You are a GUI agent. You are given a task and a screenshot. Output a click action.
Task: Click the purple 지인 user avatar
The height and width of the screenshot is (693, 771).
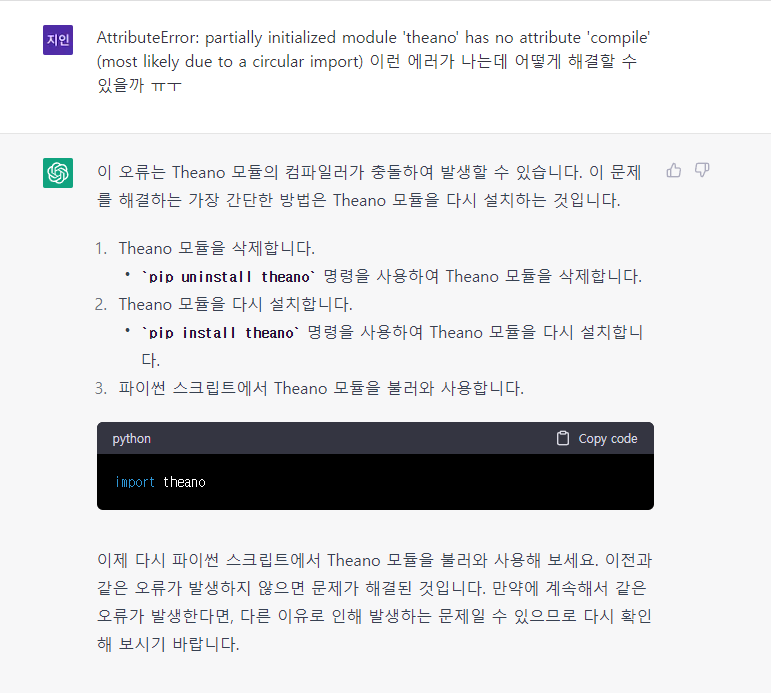point(58,40)
